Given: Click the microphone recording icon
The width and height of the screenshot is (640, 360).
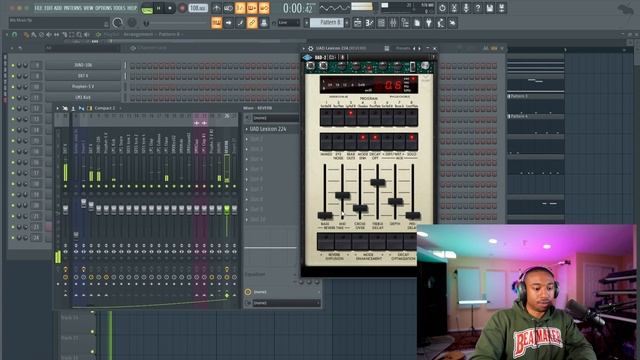Looking at the screenshot, I should (x=466, y=8).
